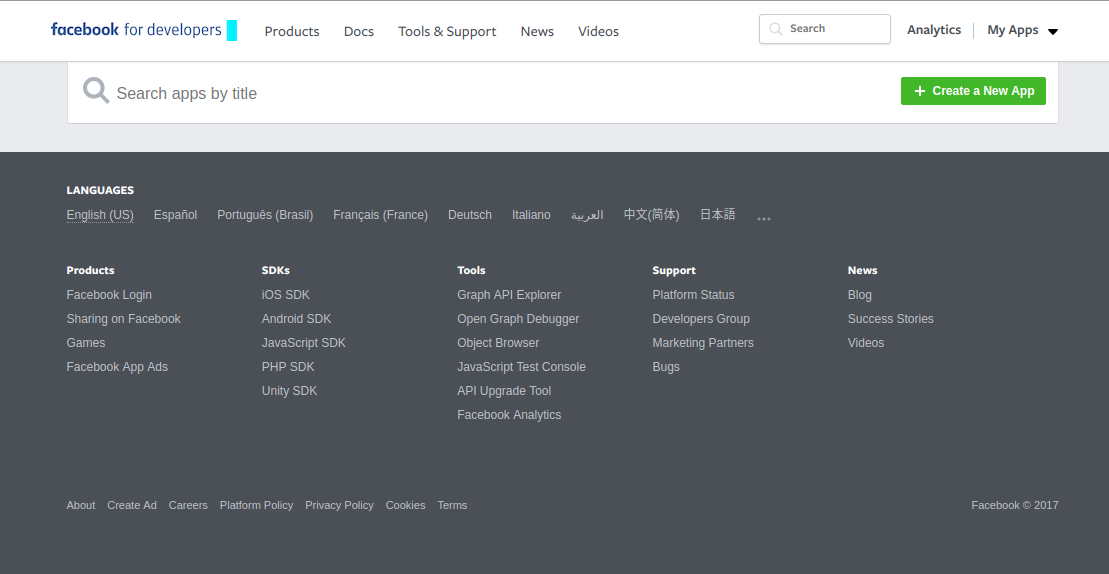Open the Facebook Analytics footer link
1109x574 pixels.
click(509, 415)
